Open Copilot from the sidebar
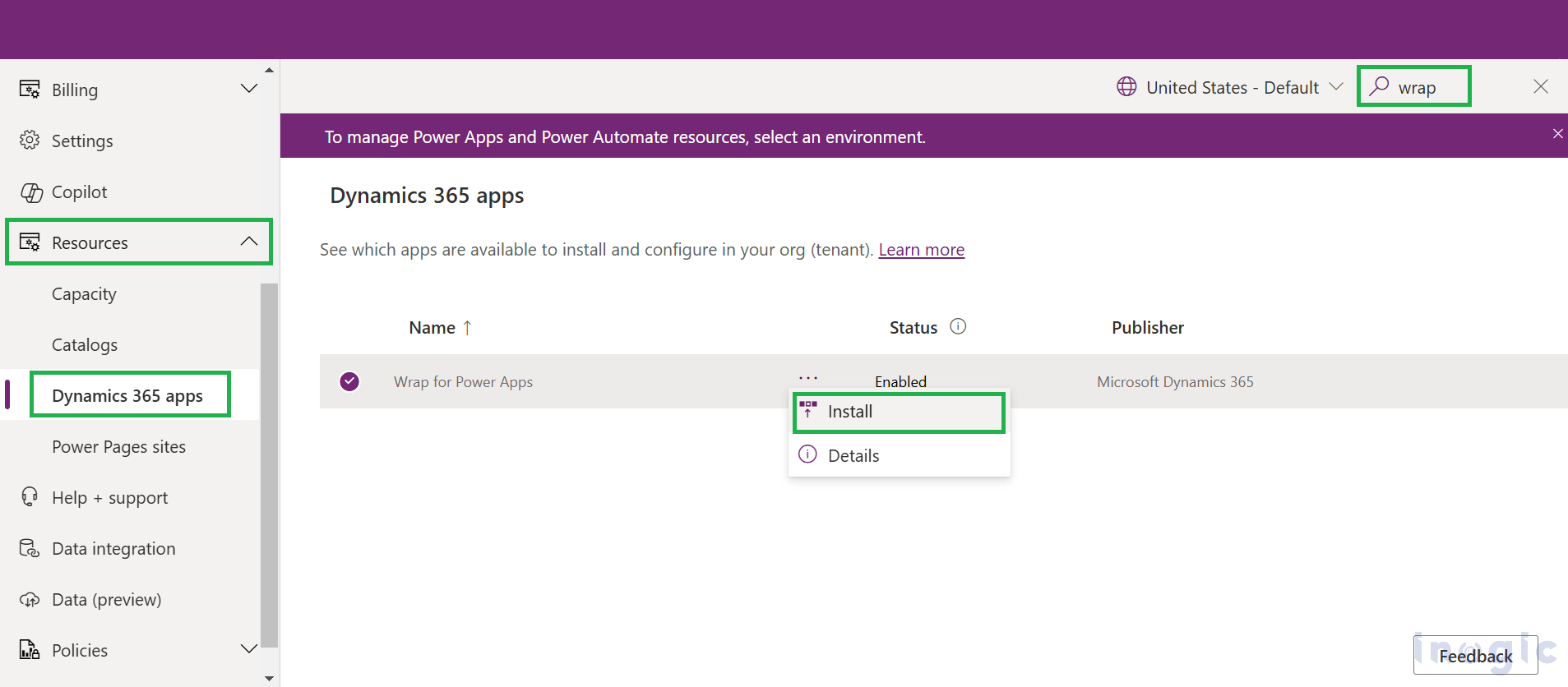Image resolution: width=1568 pixels, height=687 pixels. (80, 191)
